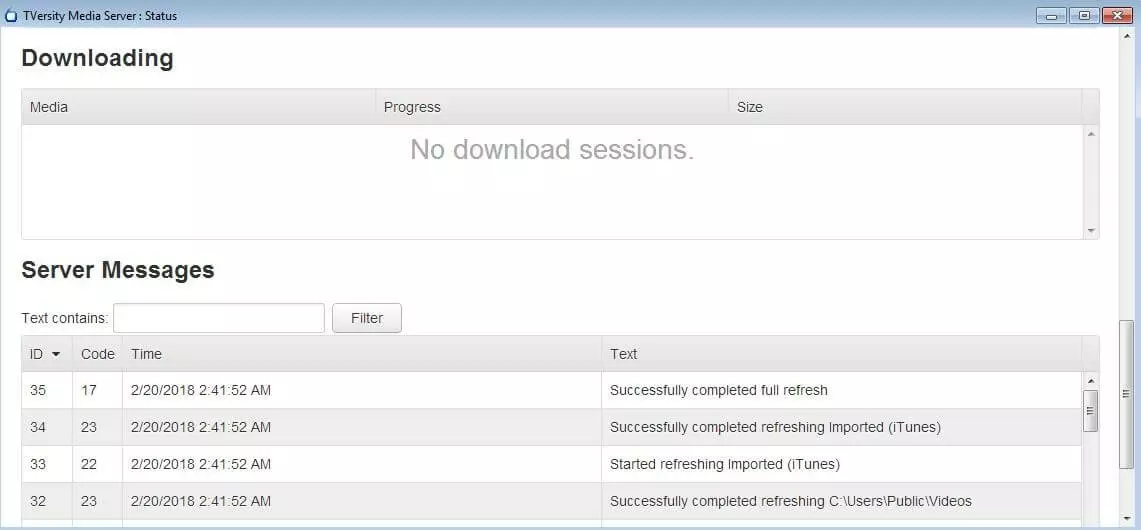Select message row with ID 33
1141x530 pixels.
(x=552, y=464)
